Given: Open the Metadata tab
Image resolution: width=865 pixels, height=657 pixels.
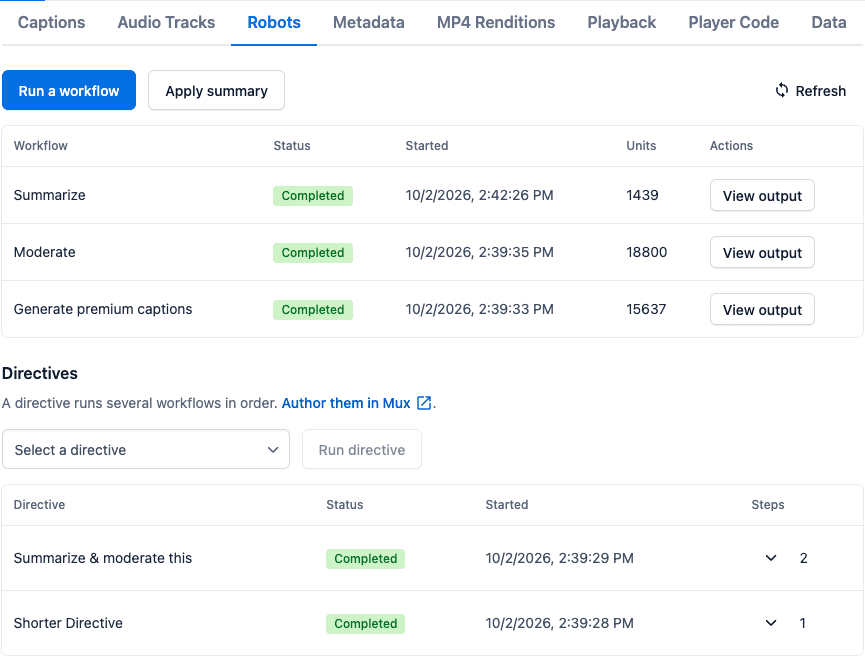Looking at the screenshot, I should click(369, 23).
